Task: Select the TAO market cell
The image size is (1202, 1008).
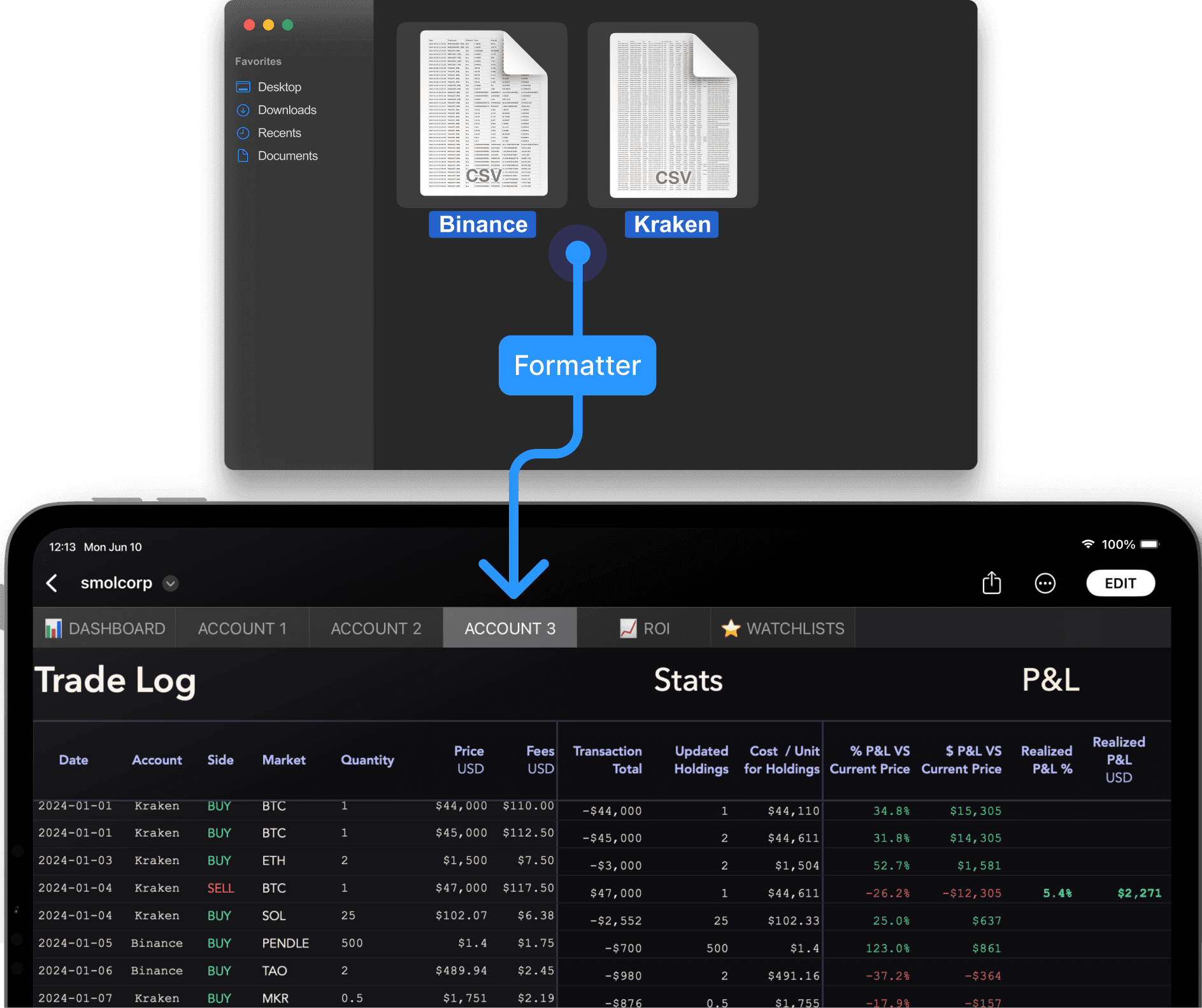Action: pos(275,970)
